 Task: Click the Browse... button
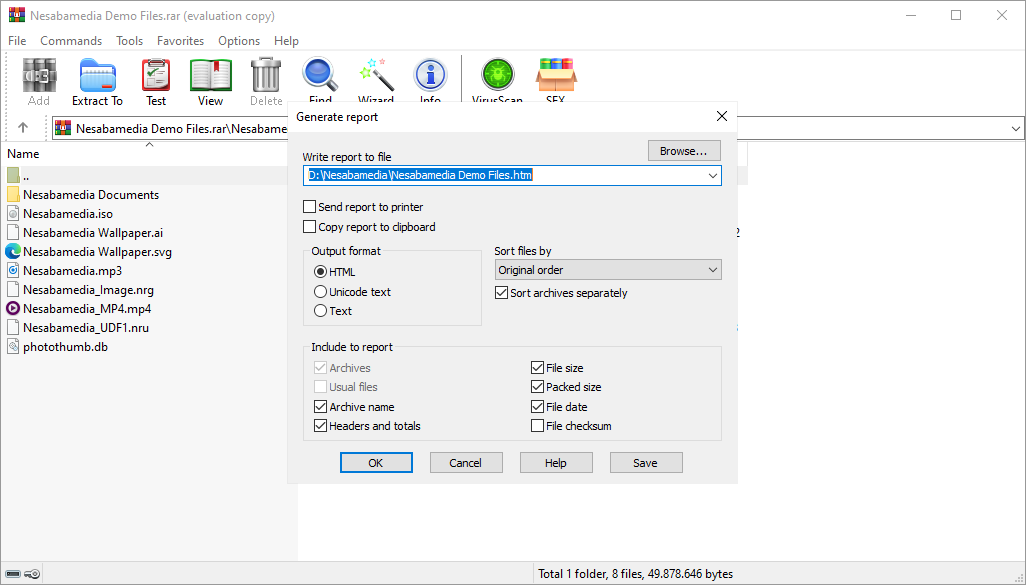[684, 151]
